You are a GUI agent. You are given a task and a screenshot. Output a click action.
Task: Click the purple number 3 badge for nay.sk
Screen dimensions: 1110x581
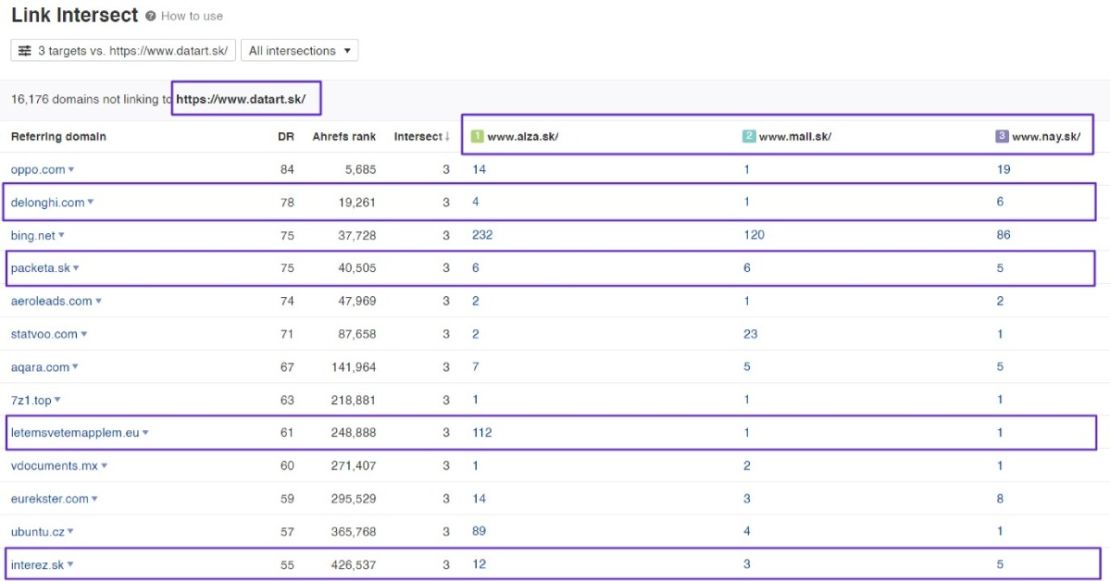coord(1002,136)
